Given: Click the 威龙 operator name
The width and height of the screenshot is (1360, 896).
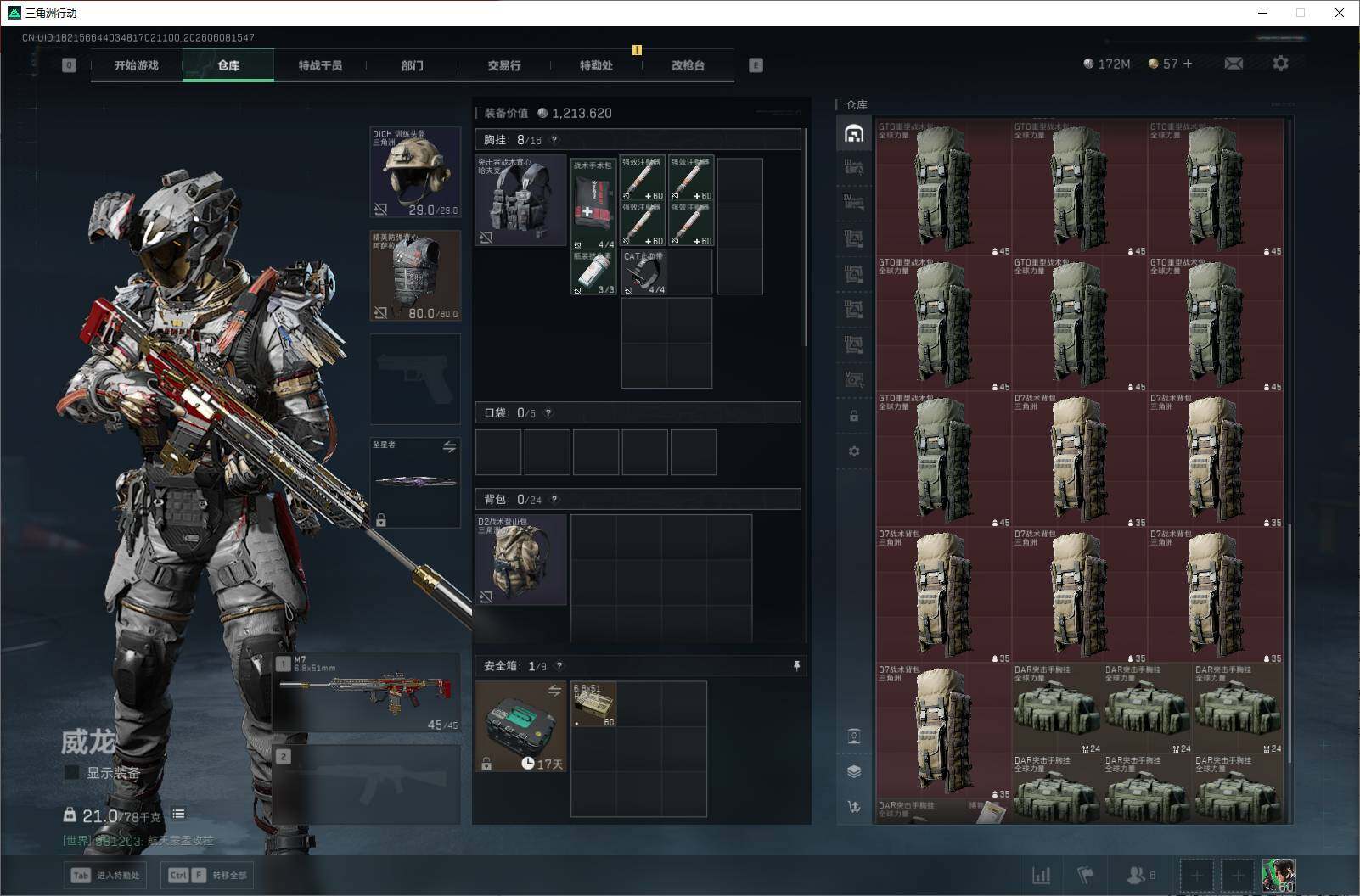Looking at the screenshot, I should [87, 742].
